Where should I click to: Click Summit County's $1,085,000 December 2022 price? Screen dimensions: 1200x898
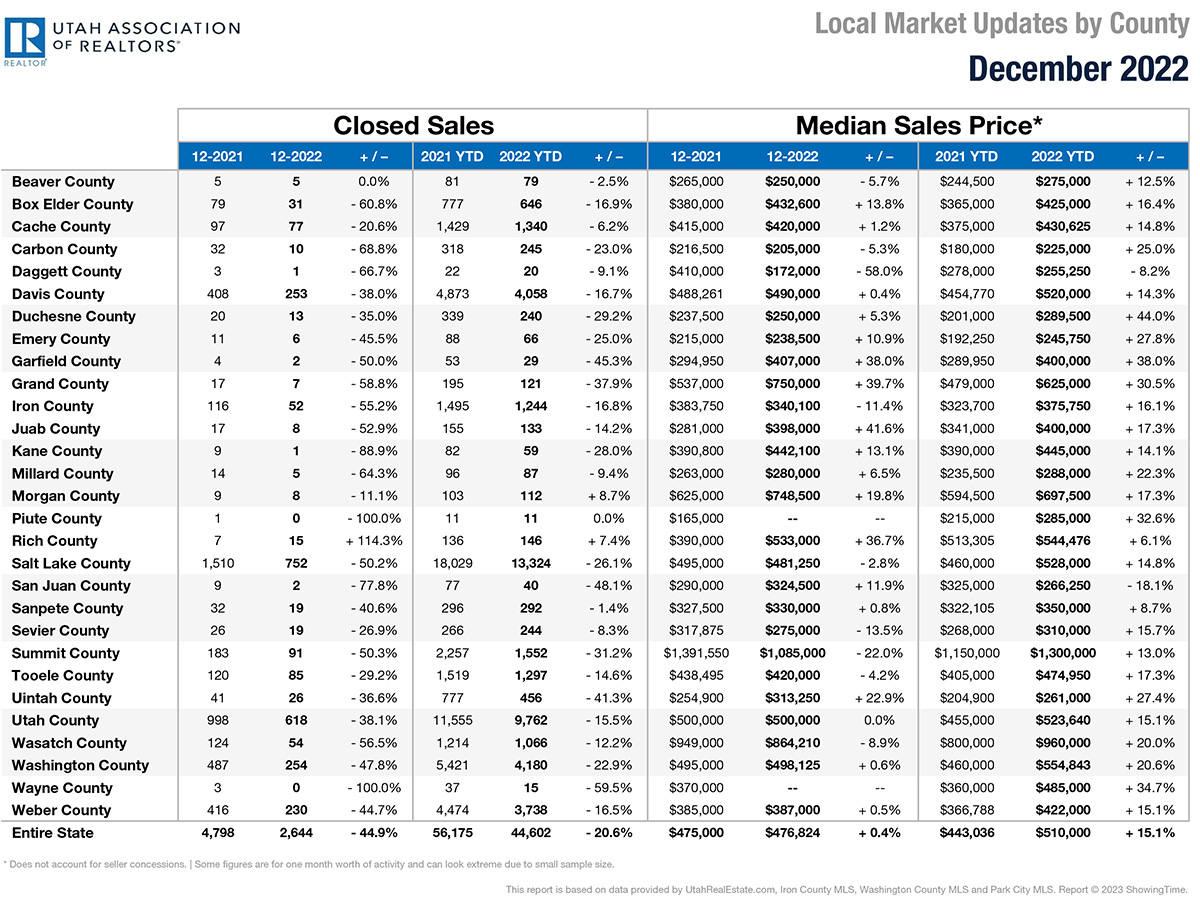pyautogui.click(x=792, y=653)
